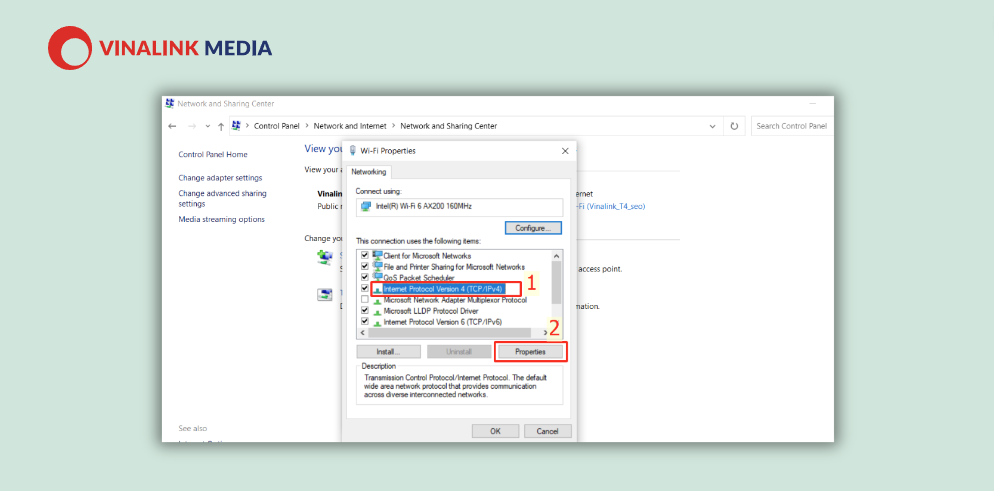Image resolution: width=994 pixels, height=491 pixels.
Task: Click the troubleshoot problems icon
Action: (325, 295)
